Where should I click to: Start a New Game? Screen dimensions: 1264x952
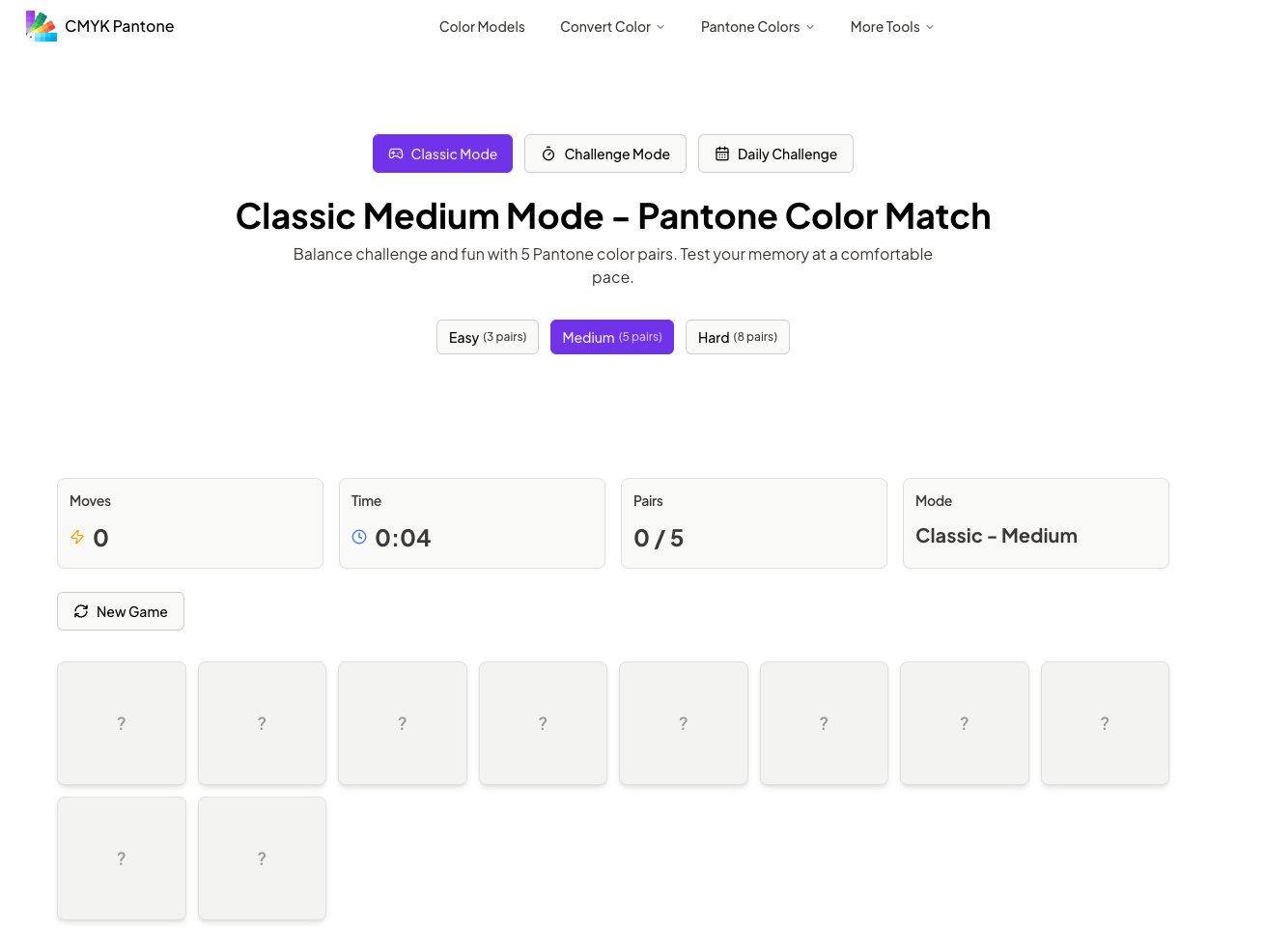121,611
